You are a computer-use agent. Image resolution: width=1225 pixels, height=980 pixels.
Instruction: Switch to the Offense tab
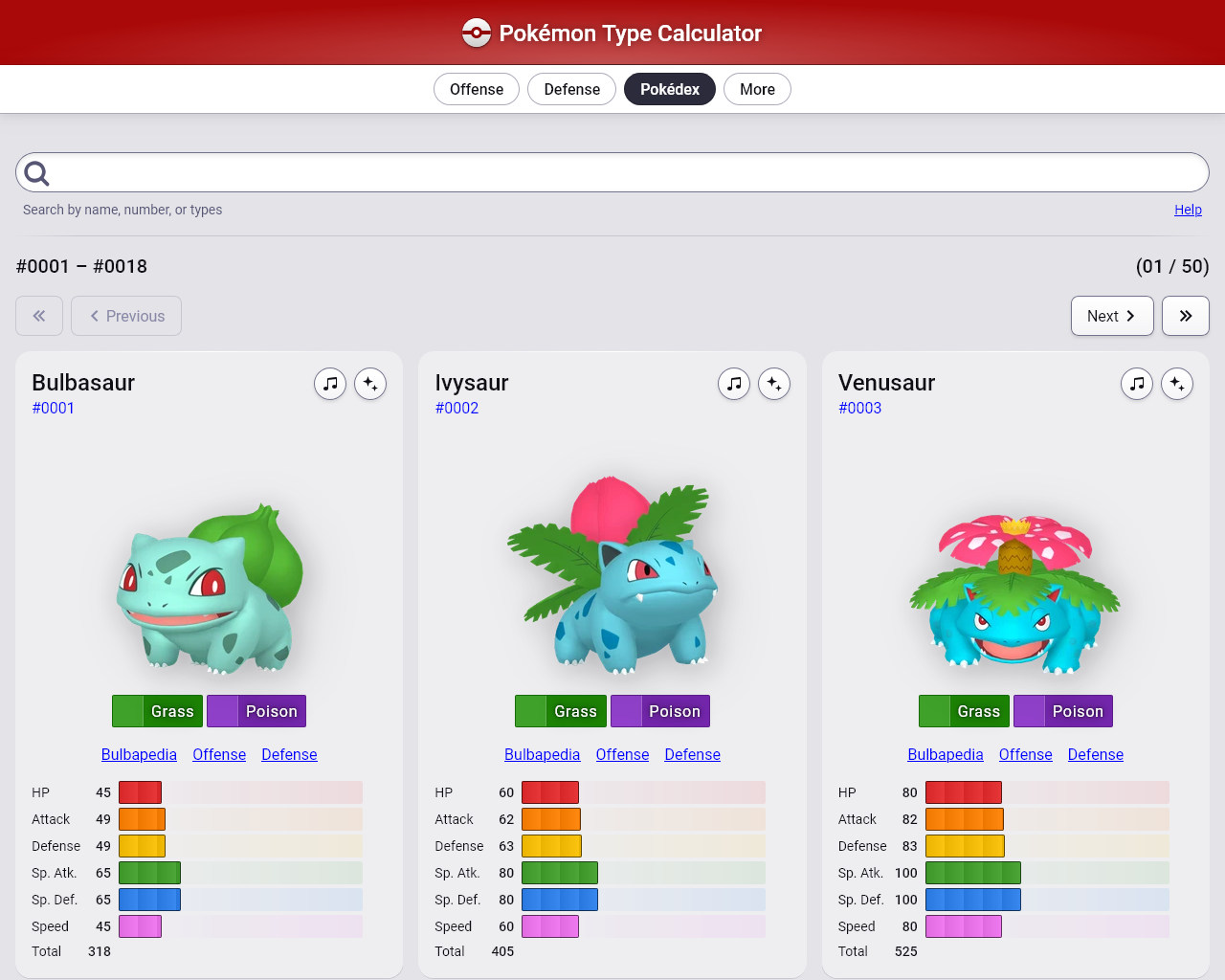477,89
